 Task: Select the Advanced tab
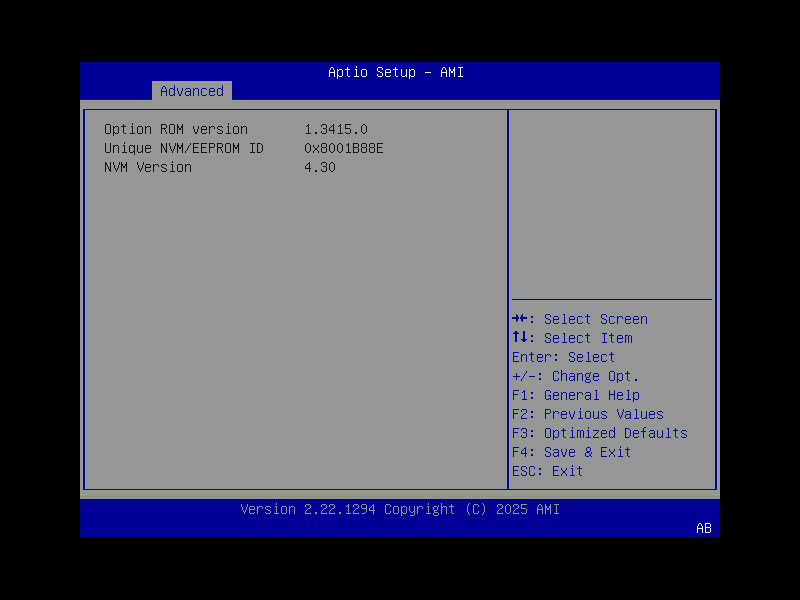(x=191, y=91)
